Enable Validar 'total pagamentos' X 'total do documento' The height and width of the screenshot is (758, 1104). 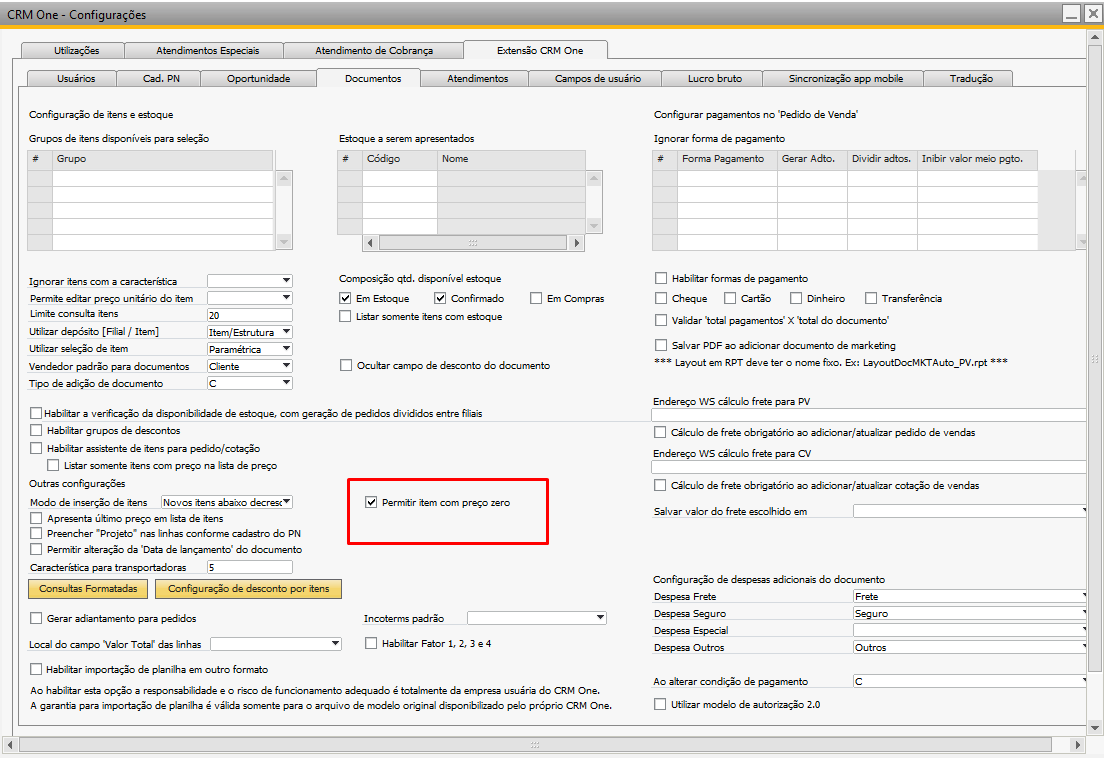[x=660, y=320]
